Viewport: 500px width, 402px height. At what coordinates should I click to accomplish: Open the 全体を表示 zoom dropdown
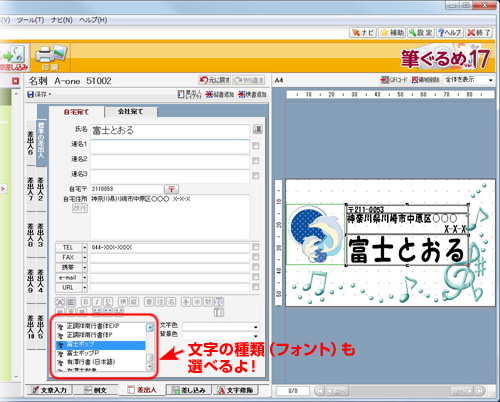pos(469,80)
